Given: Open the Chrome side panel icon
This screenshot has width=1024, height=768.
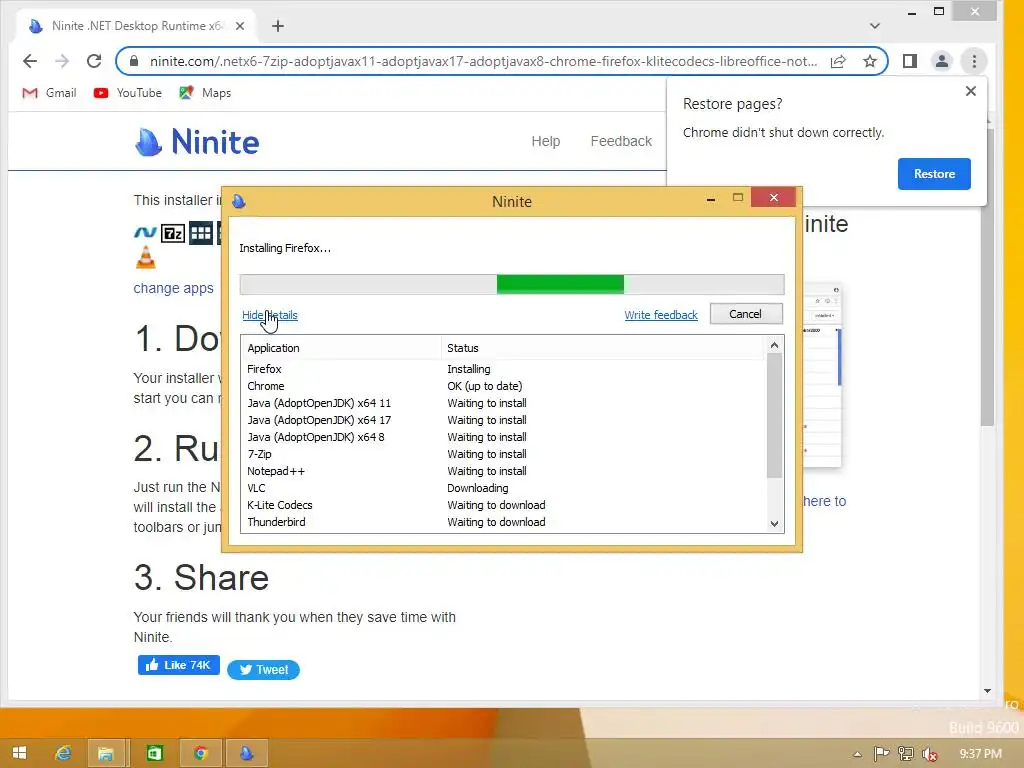Looking at the screenshot, I should 910,61.
